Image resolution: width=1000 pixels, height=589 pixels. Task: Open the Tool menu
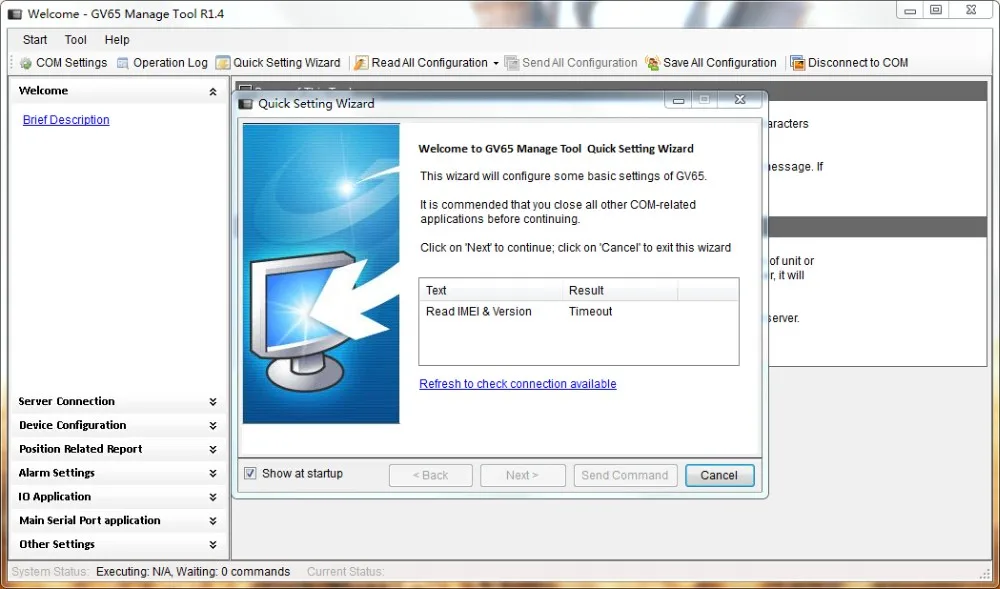pyautogui.click(x=75, y=40)
